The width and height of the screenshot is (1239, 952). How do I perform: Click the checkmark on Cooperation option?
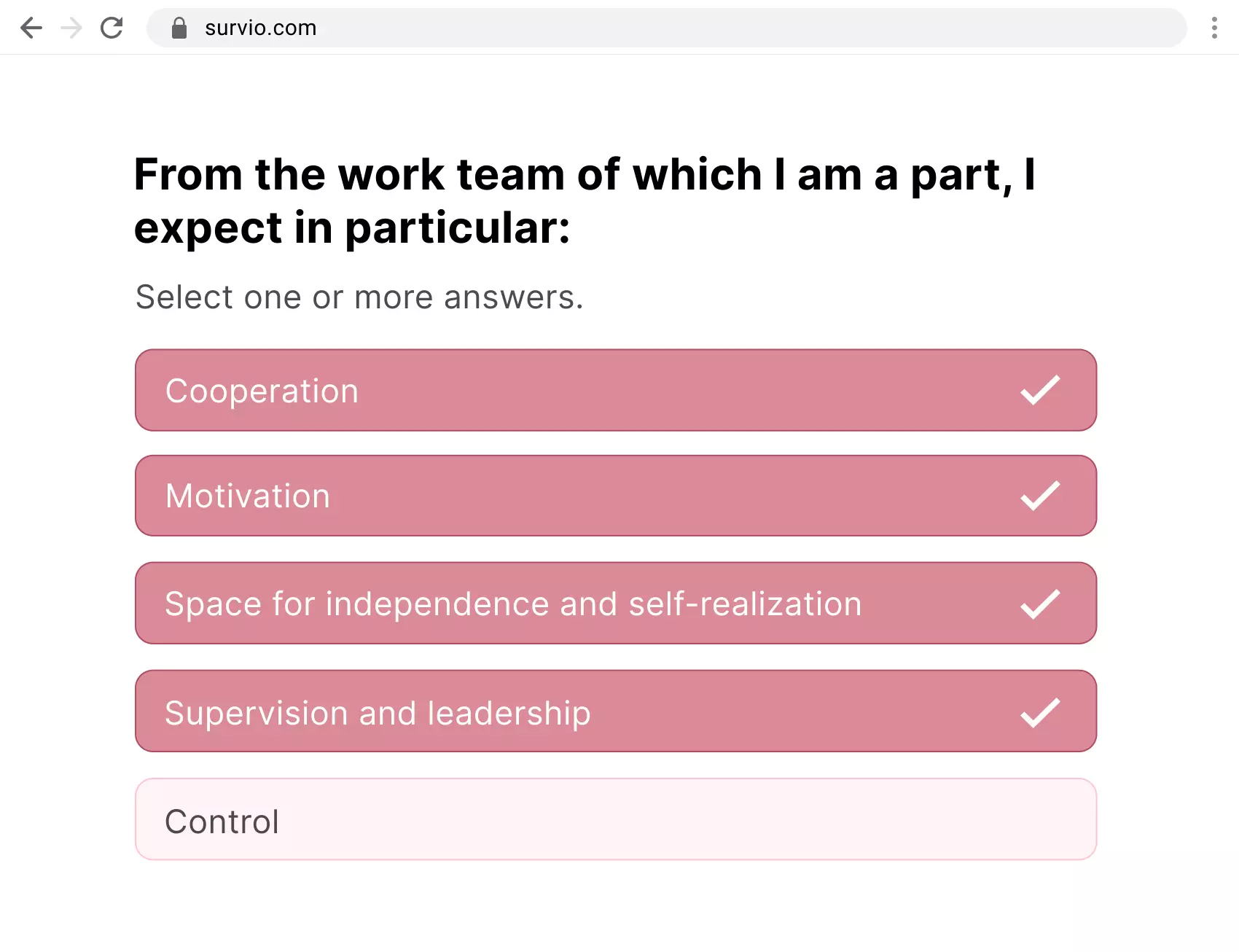pyautogui.click(x=1039, y=391)
